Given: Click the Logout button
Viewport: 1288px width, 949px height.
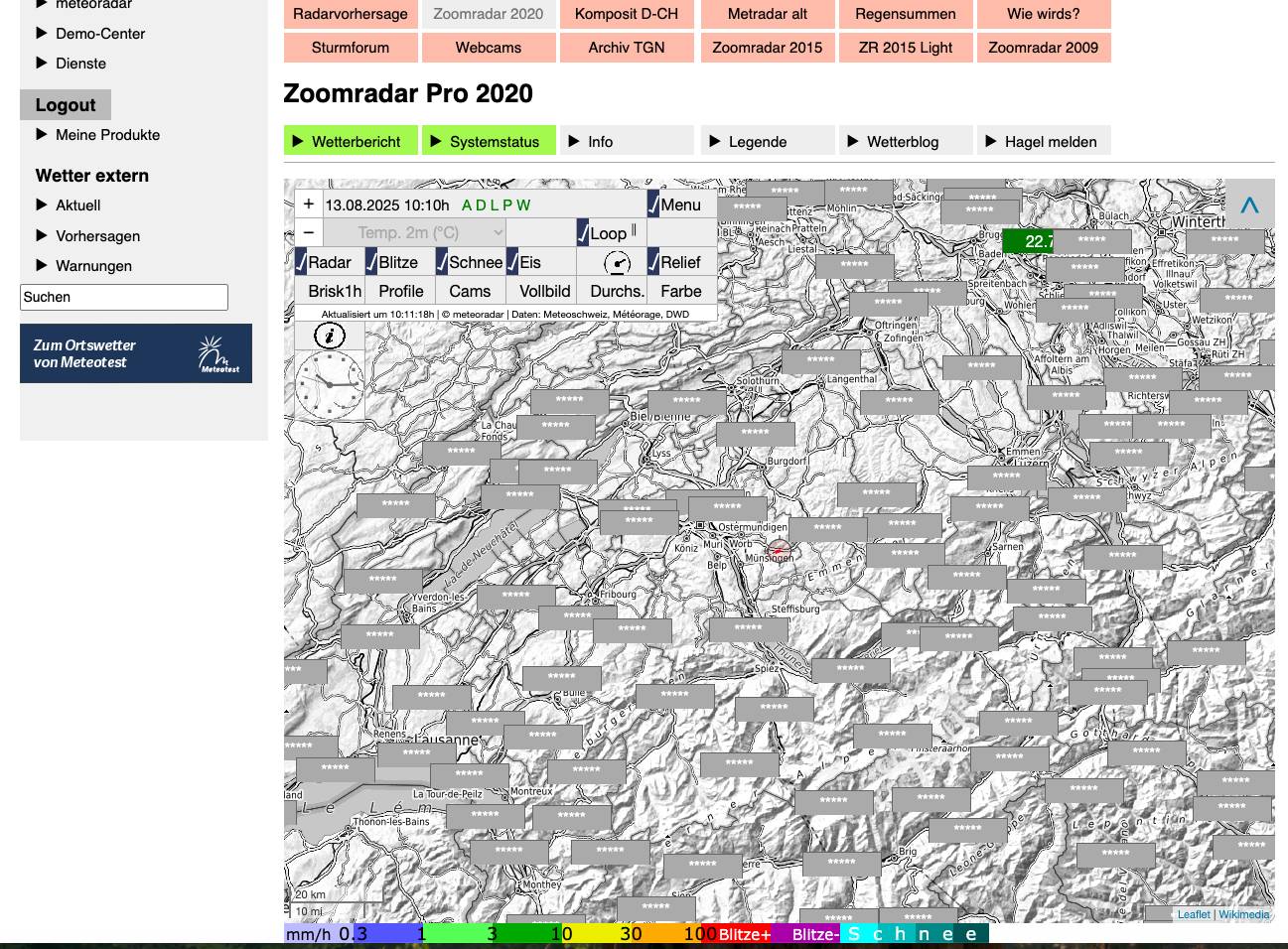Looking at the screenshot, I should (66, 104).
